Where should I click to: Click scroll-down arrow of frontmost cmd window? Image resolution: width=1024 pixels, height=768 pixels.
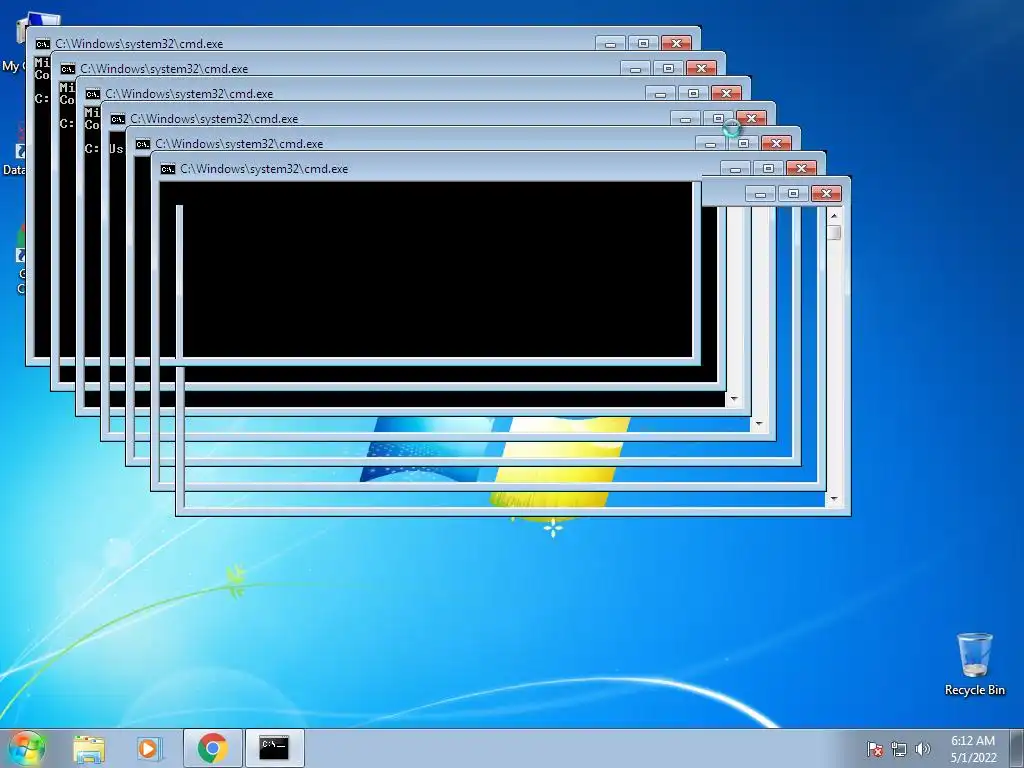point(834,500)
